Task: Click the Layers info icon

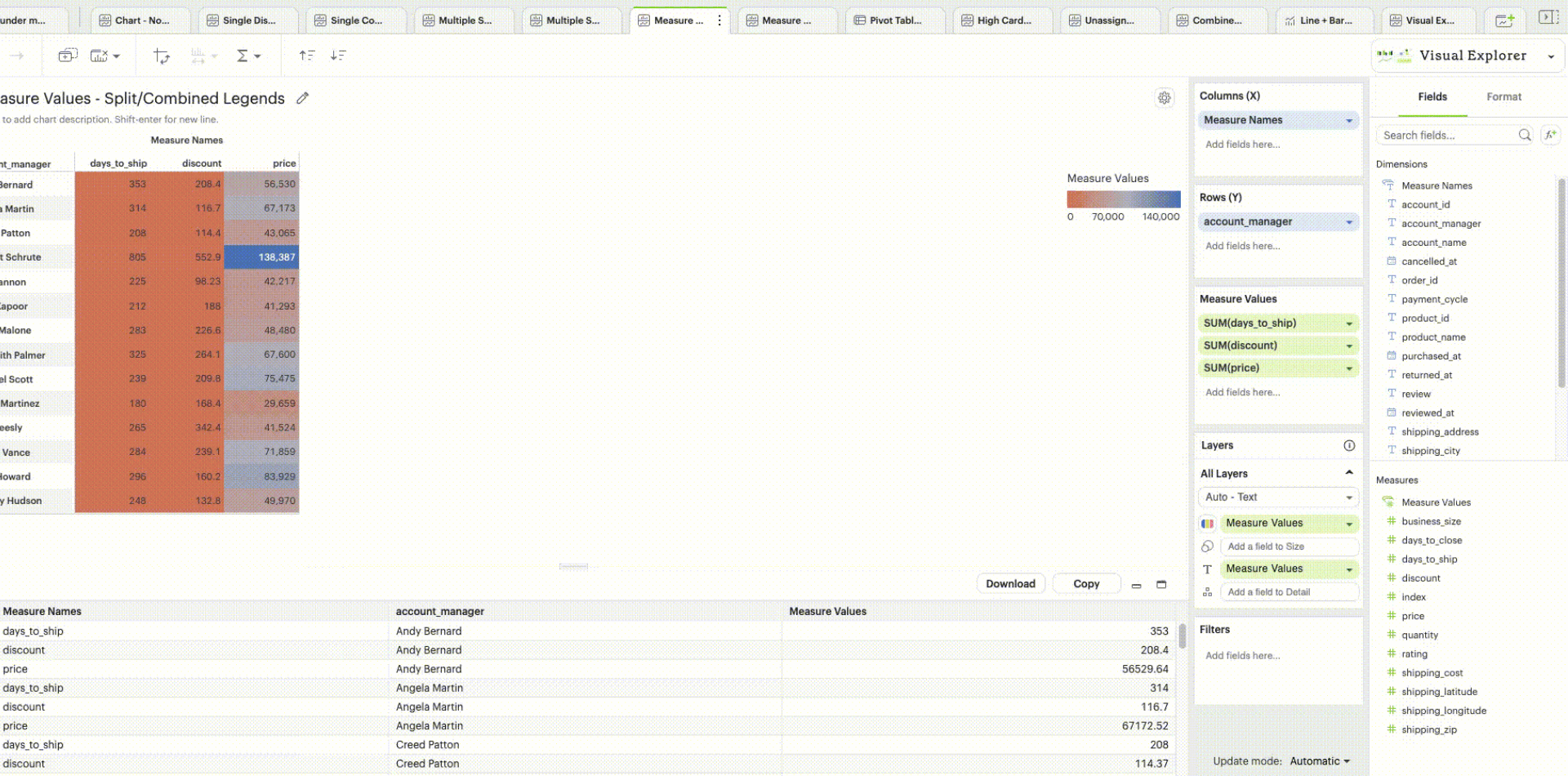Action: tap(1349, 445)
